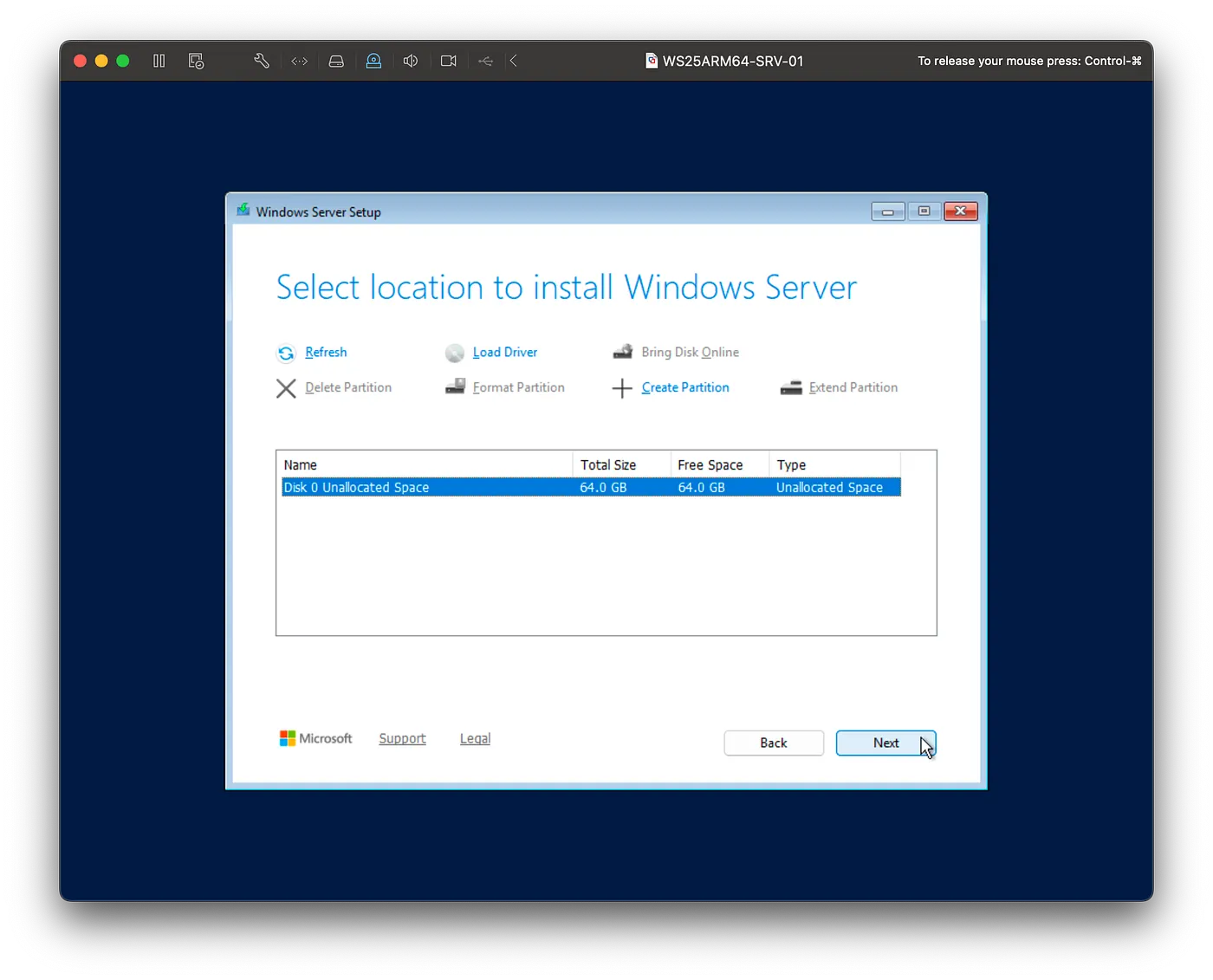Click Create Partition link

(684, 388)
